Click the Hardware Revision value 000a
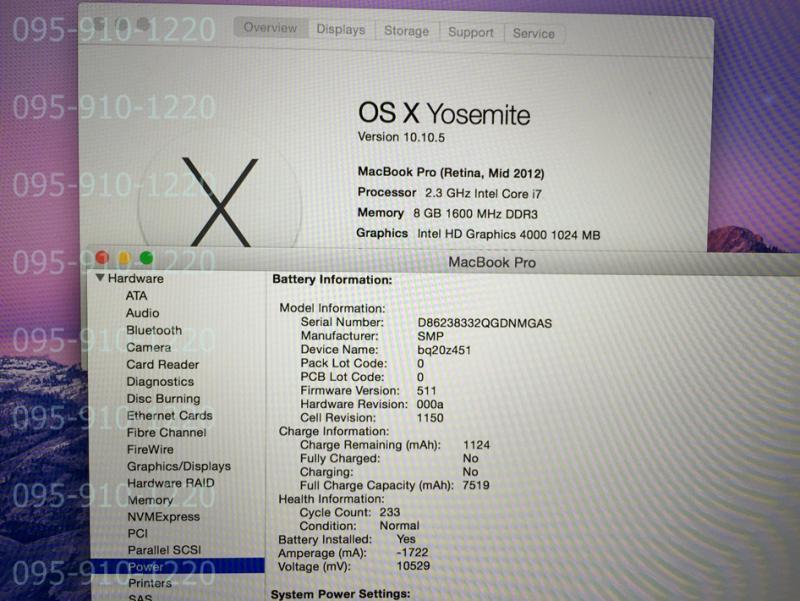 click(x=430, y=405)
